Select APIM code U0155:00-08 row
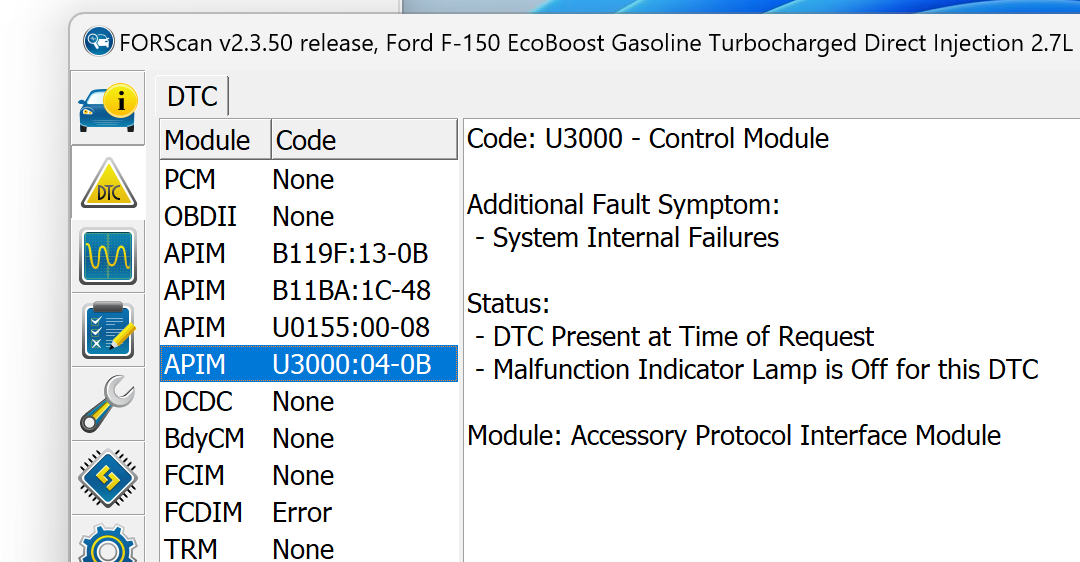The image size is (1080, 562). click(x=308, y=328)
